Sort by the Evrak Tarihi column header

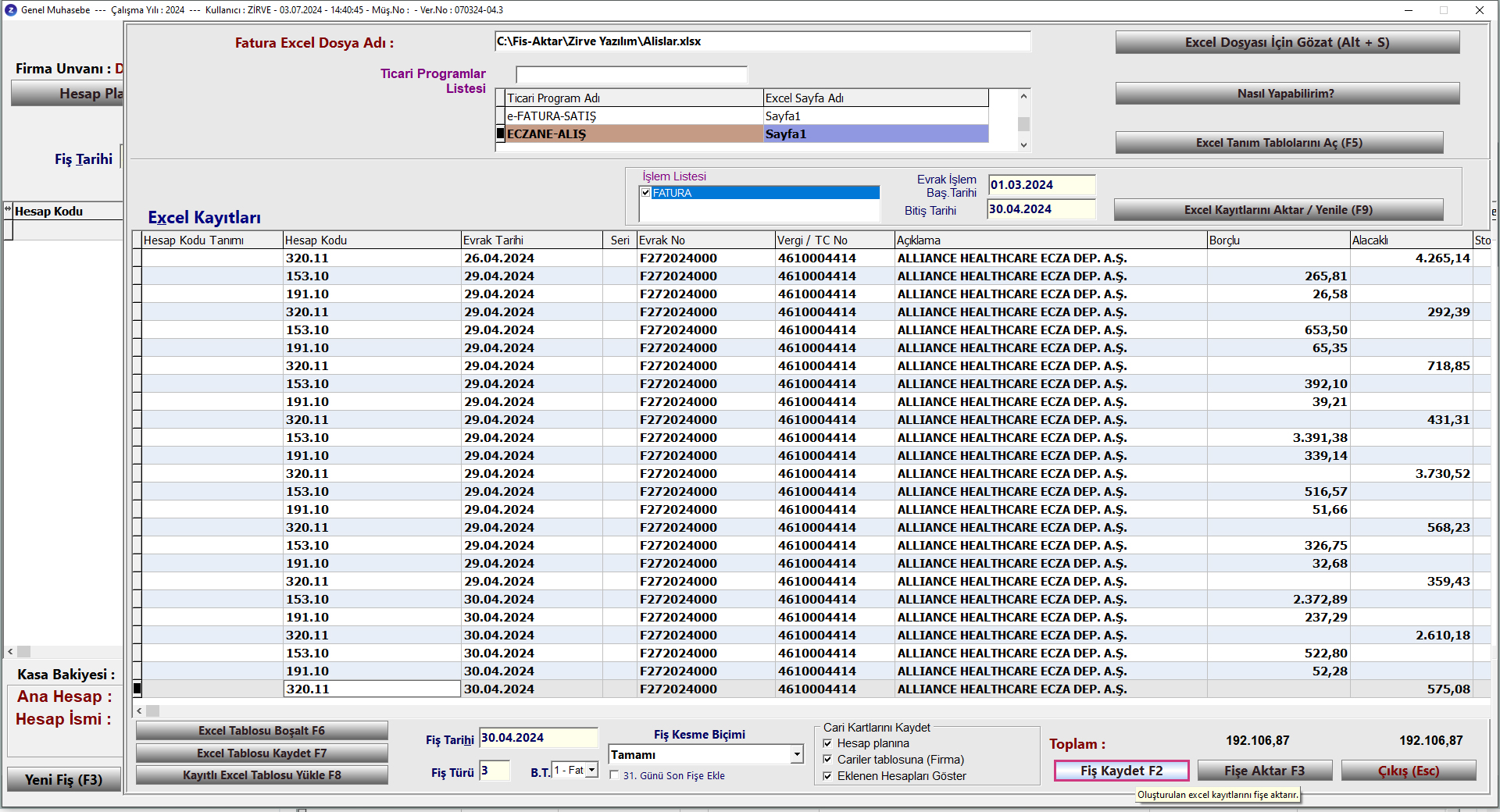click(531, 240)
